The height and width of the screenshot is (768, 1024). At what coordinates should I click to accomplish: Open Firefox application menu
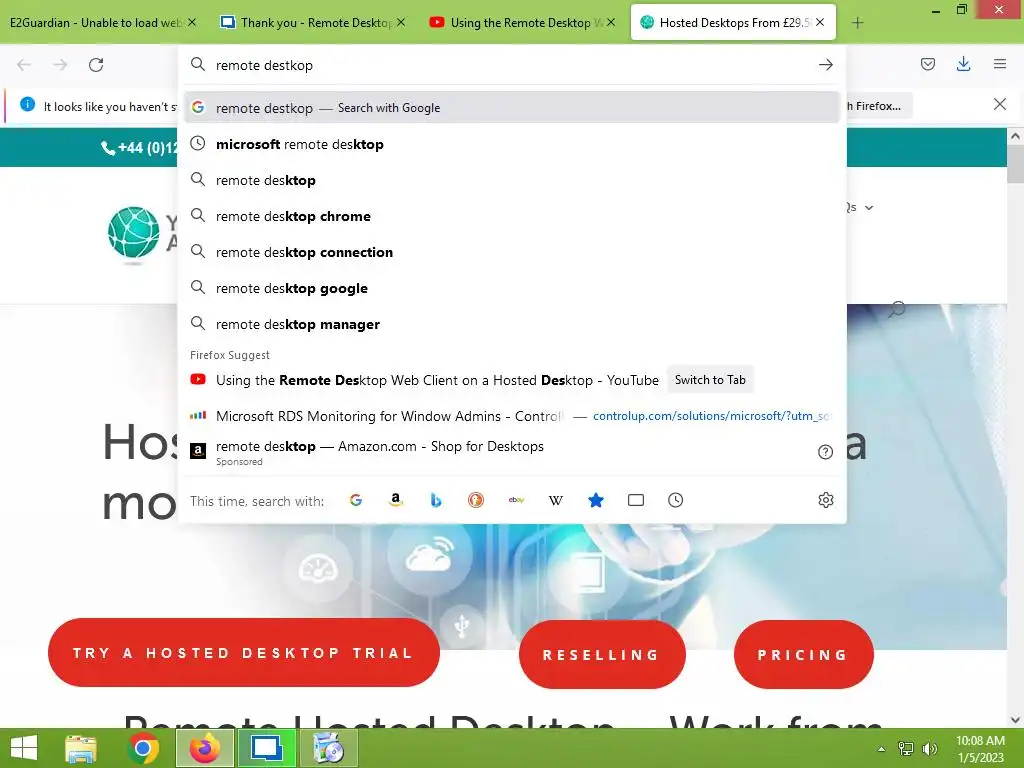tap(1000, 64)
